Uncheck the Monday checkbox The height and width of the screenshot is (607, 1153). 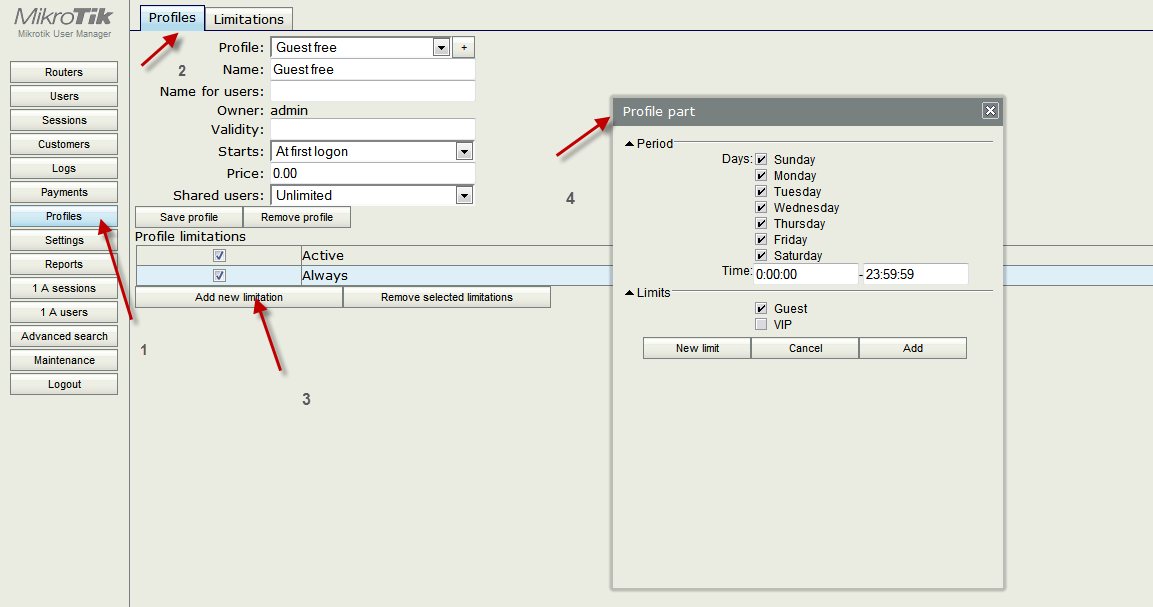coord(761,175)
